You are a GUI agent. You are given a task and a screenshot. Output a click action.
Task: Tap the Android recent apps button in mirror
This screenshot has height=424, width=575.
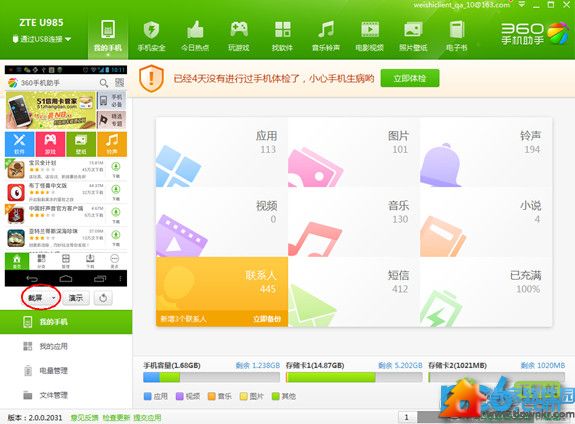pyautogui.click(x=100, y=279)
